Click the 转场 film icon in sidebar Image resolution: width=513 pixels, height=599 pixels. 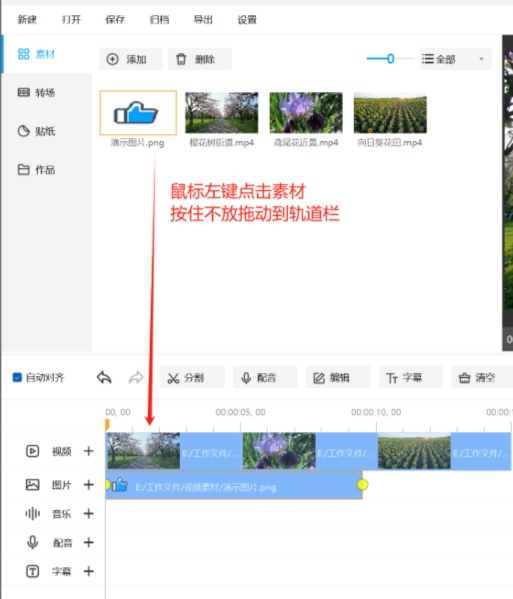click(x=24, y=92)
